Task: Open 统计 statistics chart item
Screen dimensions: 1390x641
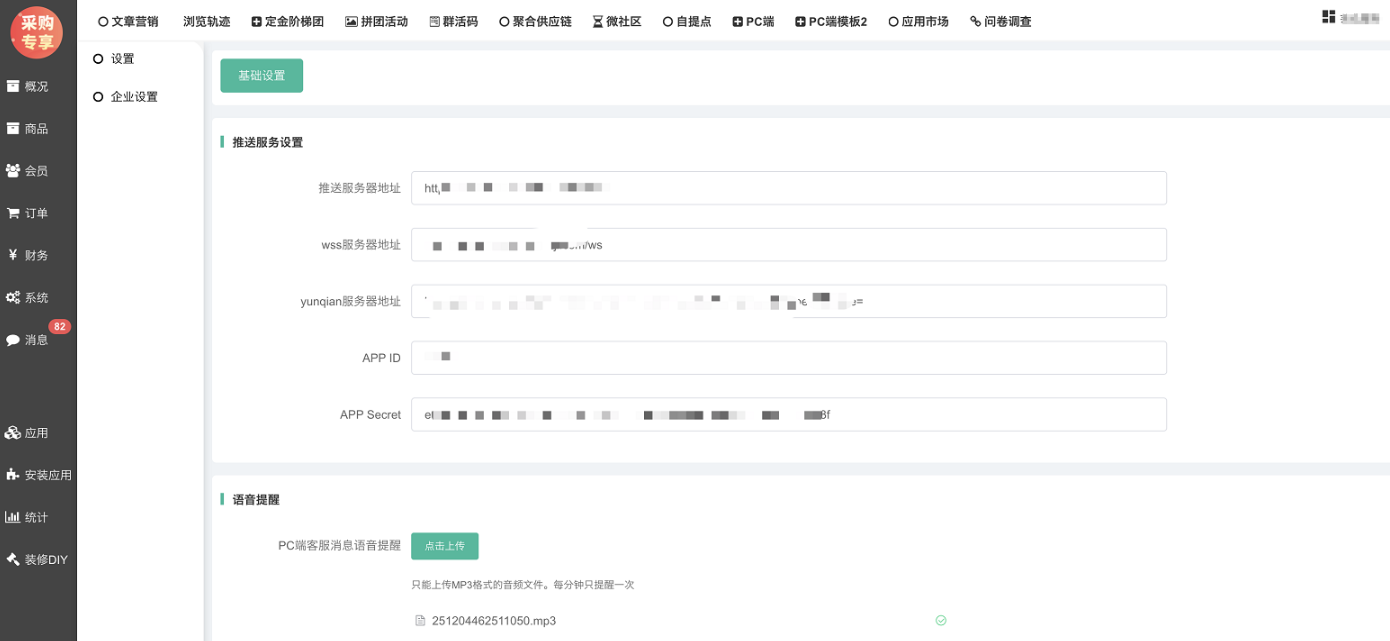Action: (28, 517)
